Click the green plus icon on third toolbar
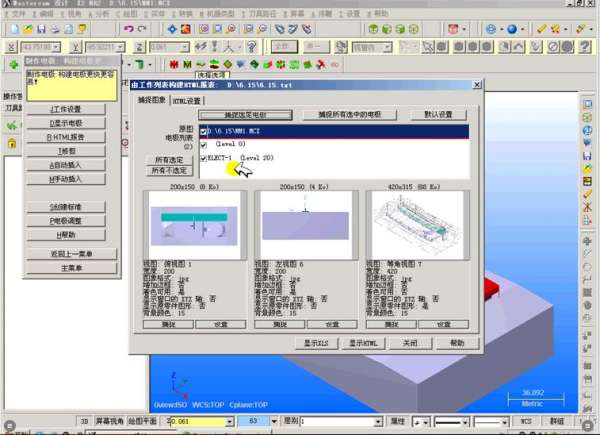The image size is (600, 435). (x=14, y=65)
